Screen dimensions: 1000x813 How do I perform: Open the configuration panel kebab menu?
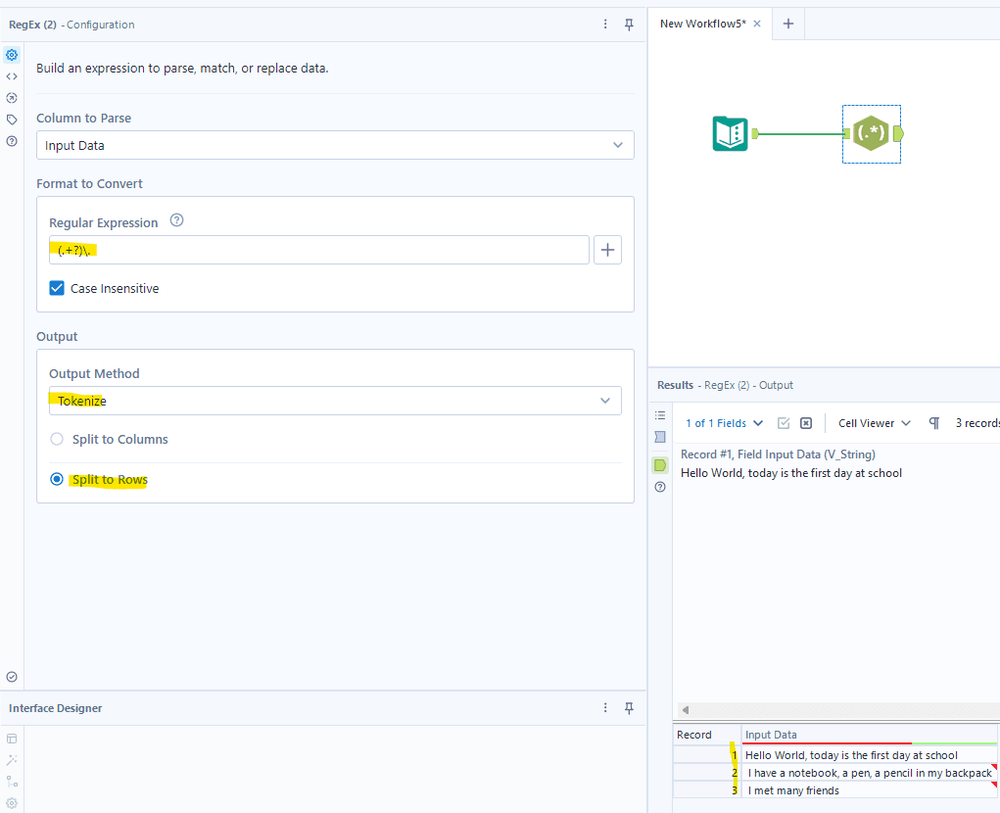(605, 24)
